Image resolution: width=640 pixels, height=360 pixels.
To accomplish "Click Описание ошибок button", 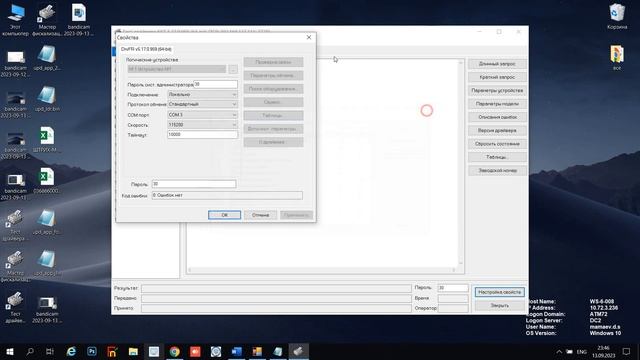I will [x=497, y=117].
